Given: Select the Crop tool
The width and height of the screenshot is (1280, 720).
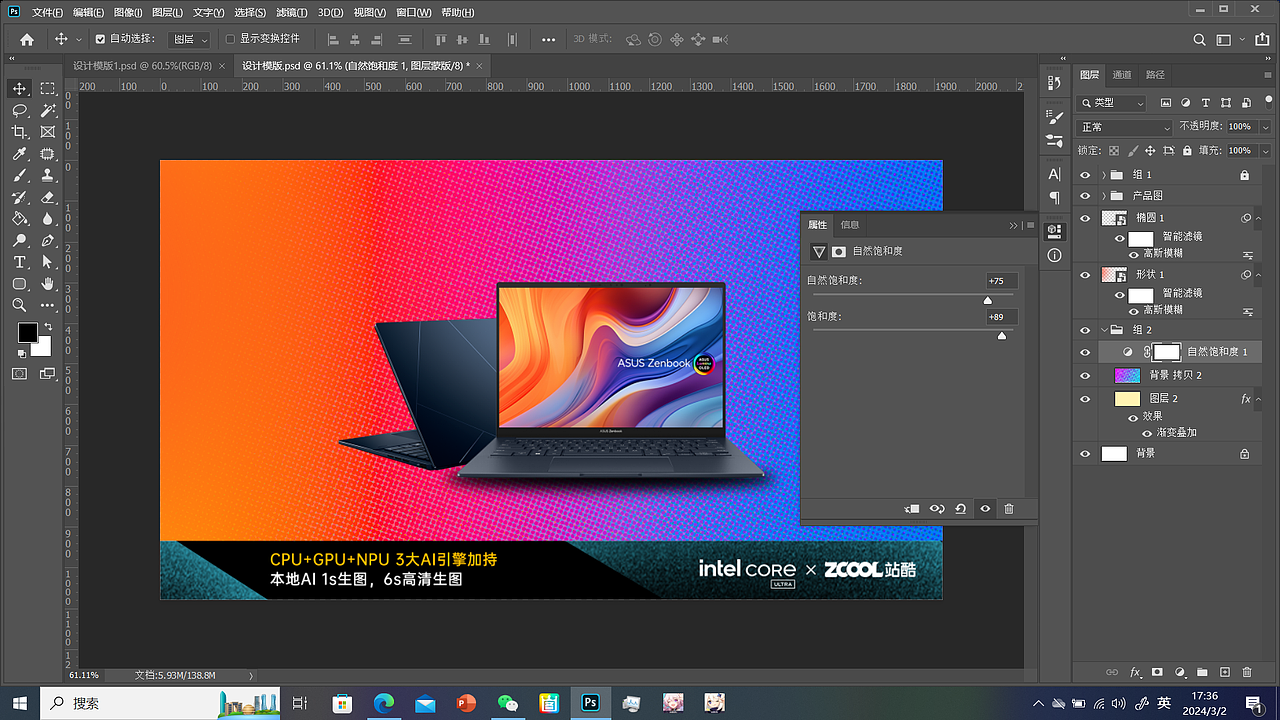Looking at the screenshot, I should (19, 132).
